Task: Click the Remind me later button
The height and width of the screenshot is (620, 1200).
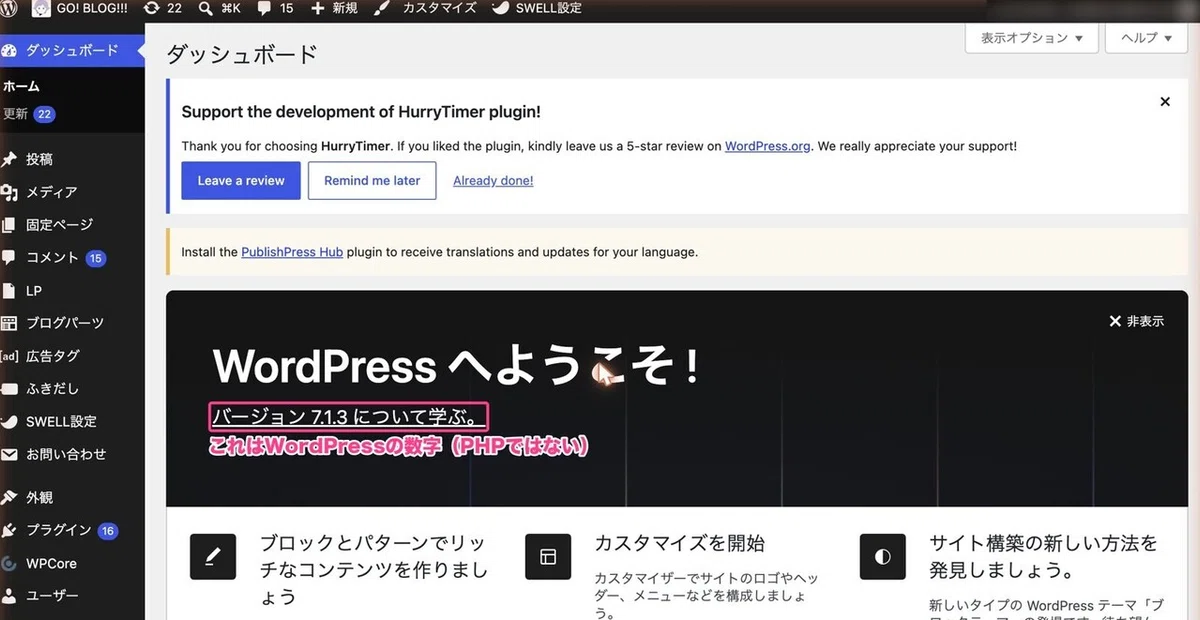Action: (x=372, y=181)
